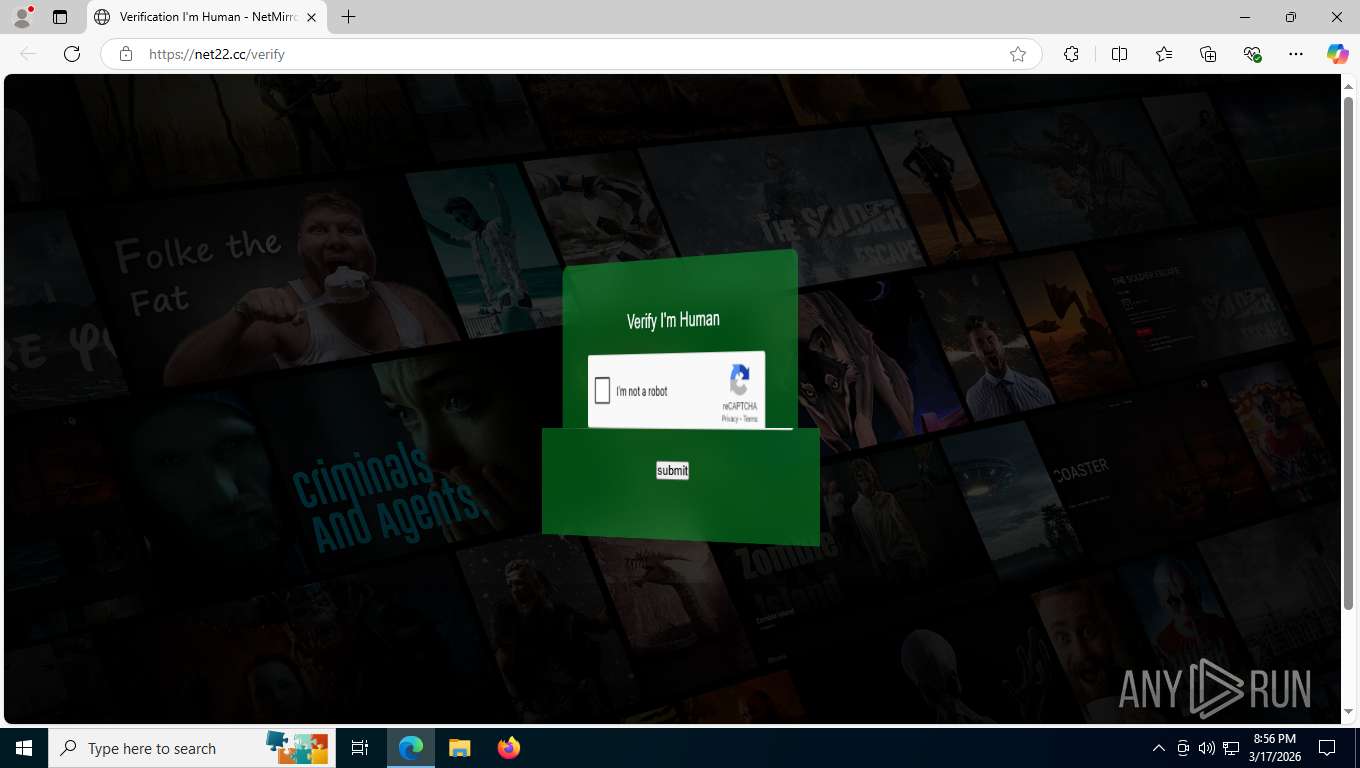Open Collections panel
Image resolution: width=1360 pixels, height=768 pixels.
click(1208, 54)
